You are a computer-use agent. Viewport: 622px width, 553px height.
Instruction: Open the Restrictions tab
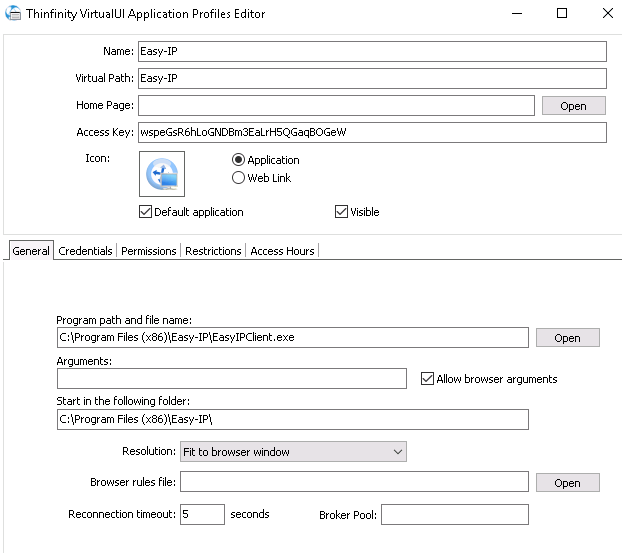click(x=213, y=251)
